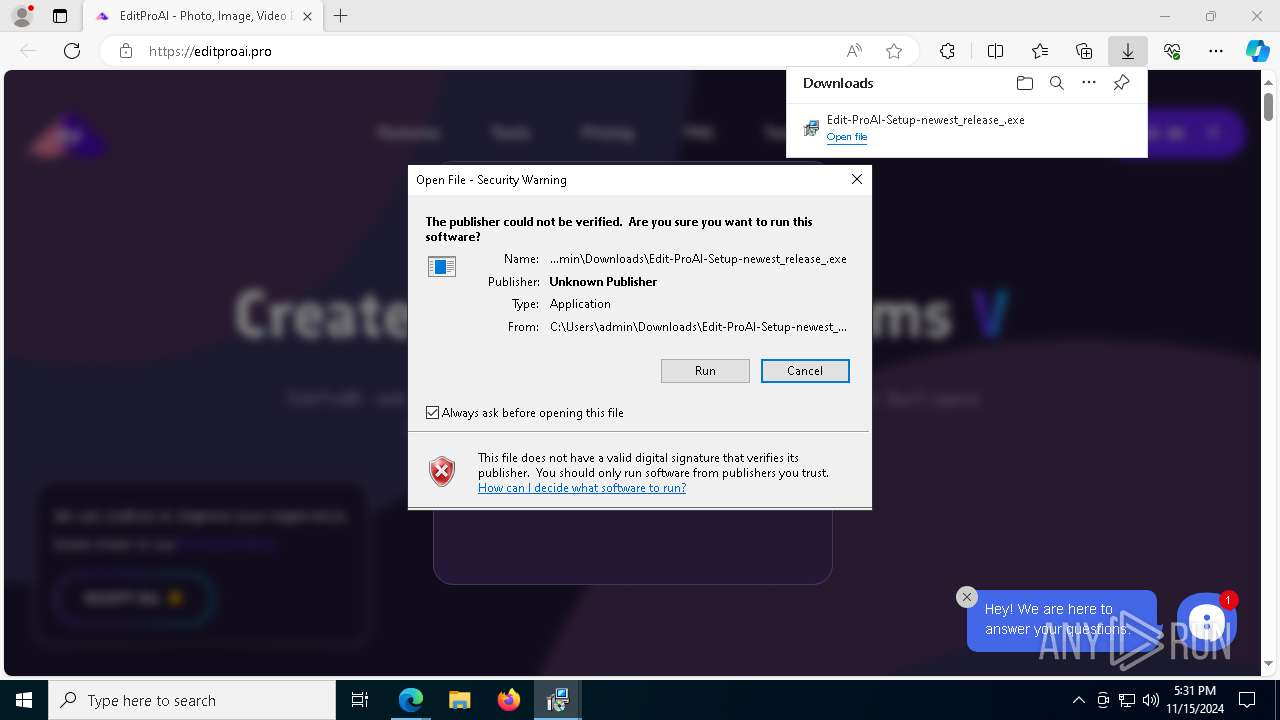Show hidden tray icons chevron
Viewport: 1280px width, 720px height.
pyautogui.click(x=1078, y=700)
